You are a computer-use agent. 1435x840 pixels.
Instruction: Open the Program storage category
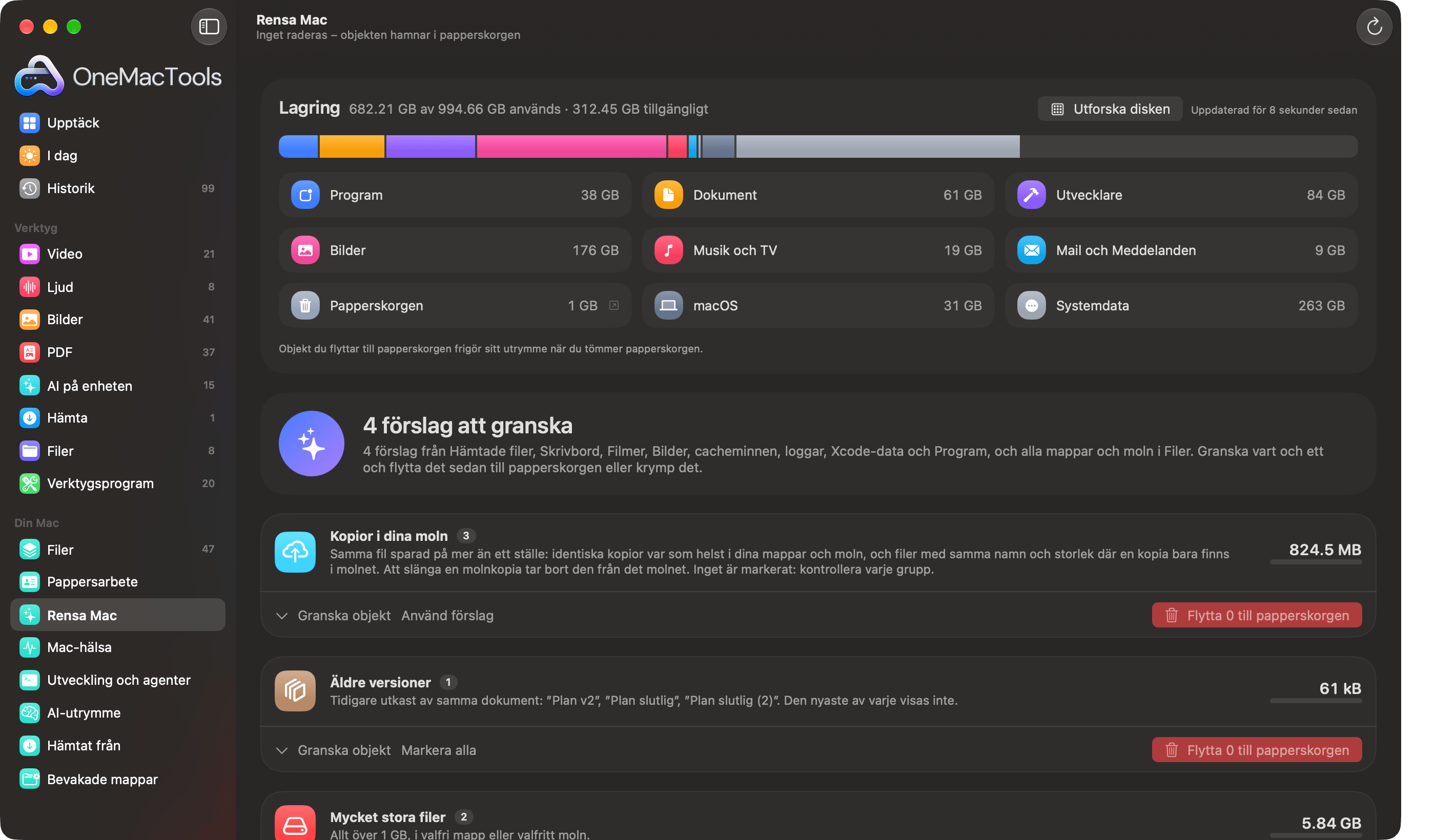[455, 195]
